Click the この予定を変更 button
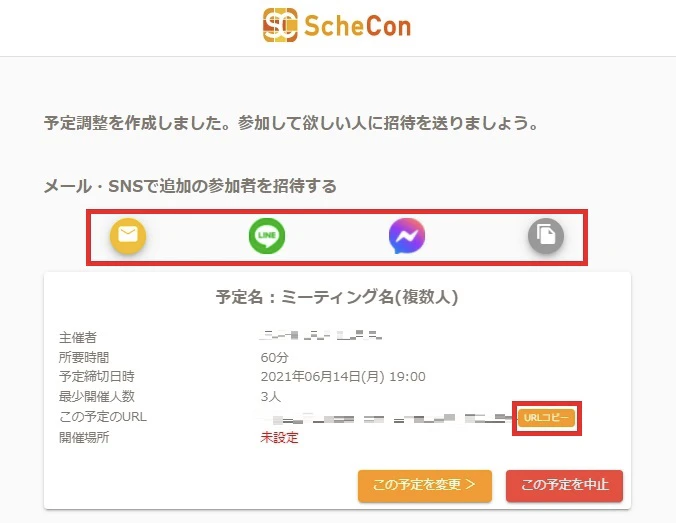 [x=425, y=486]
